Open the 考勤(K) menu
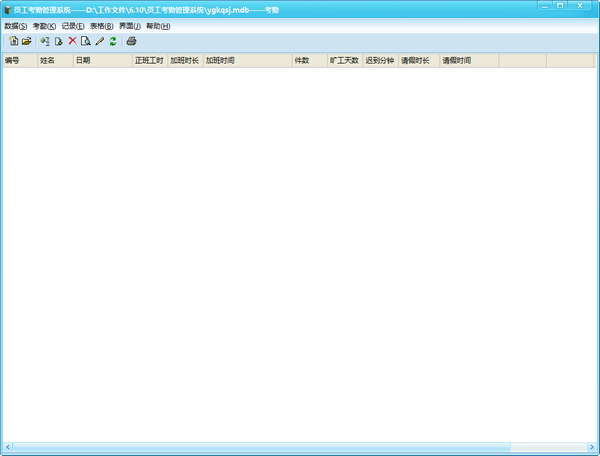The image size is (600, 456). click(x=44, y=25)
